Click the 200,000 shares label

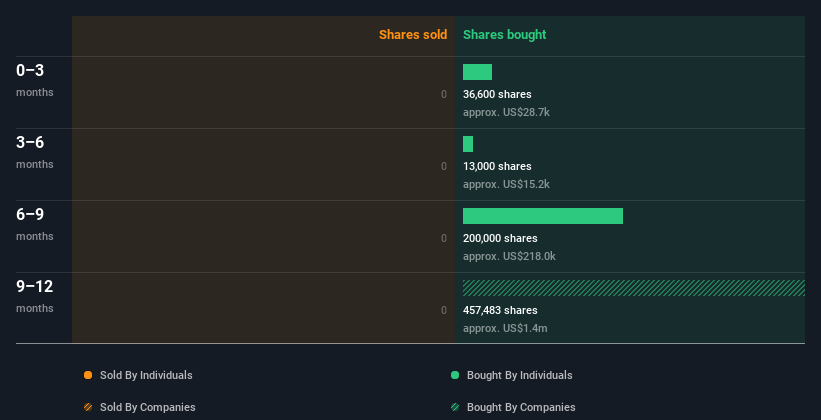click(500, 238)
